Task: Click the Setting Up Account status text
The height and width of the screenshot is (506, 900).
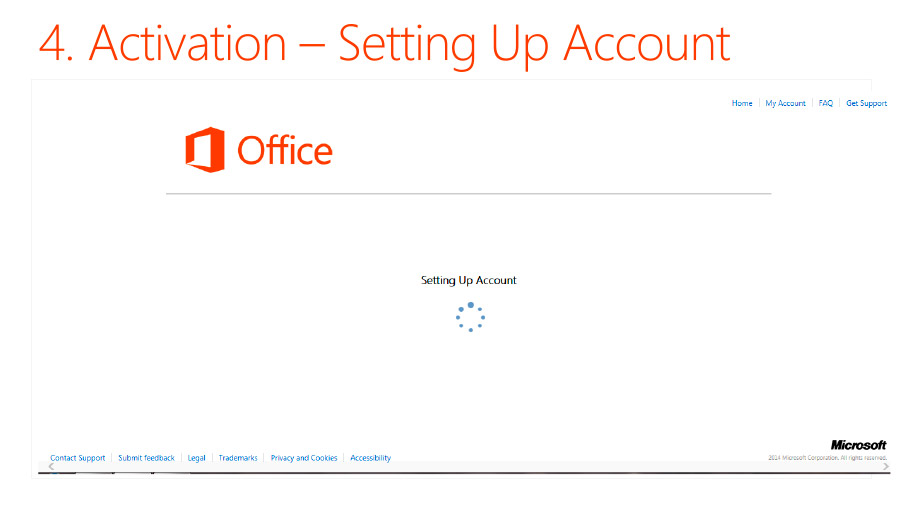Action: click(468, 280)
